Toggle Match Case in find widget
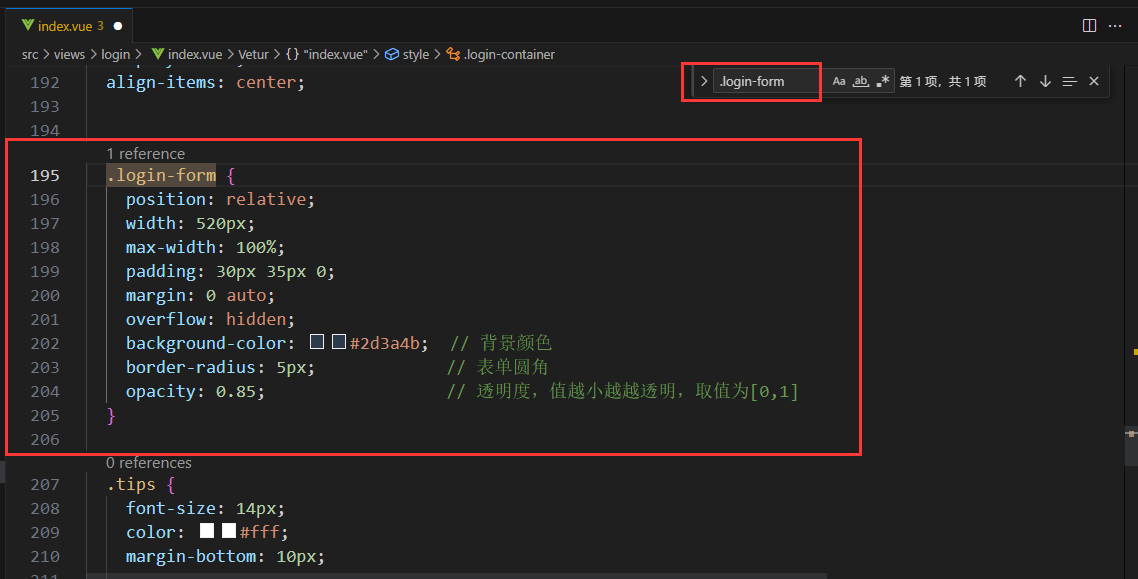The image size is (1138, 579). (839, 81)
